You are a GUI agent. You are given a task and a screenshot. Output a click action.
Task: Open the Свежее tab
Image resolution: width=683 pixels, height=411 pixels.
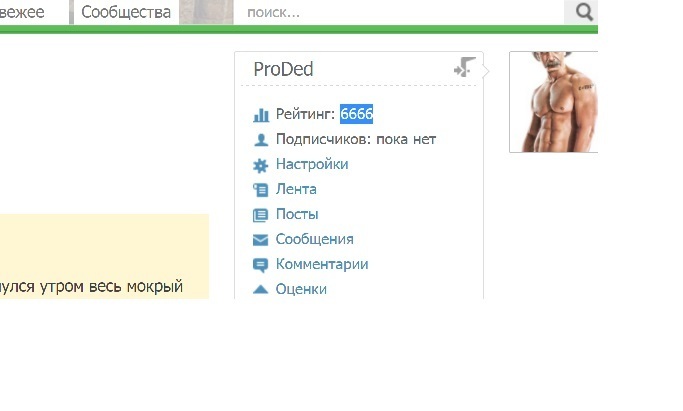32,13
